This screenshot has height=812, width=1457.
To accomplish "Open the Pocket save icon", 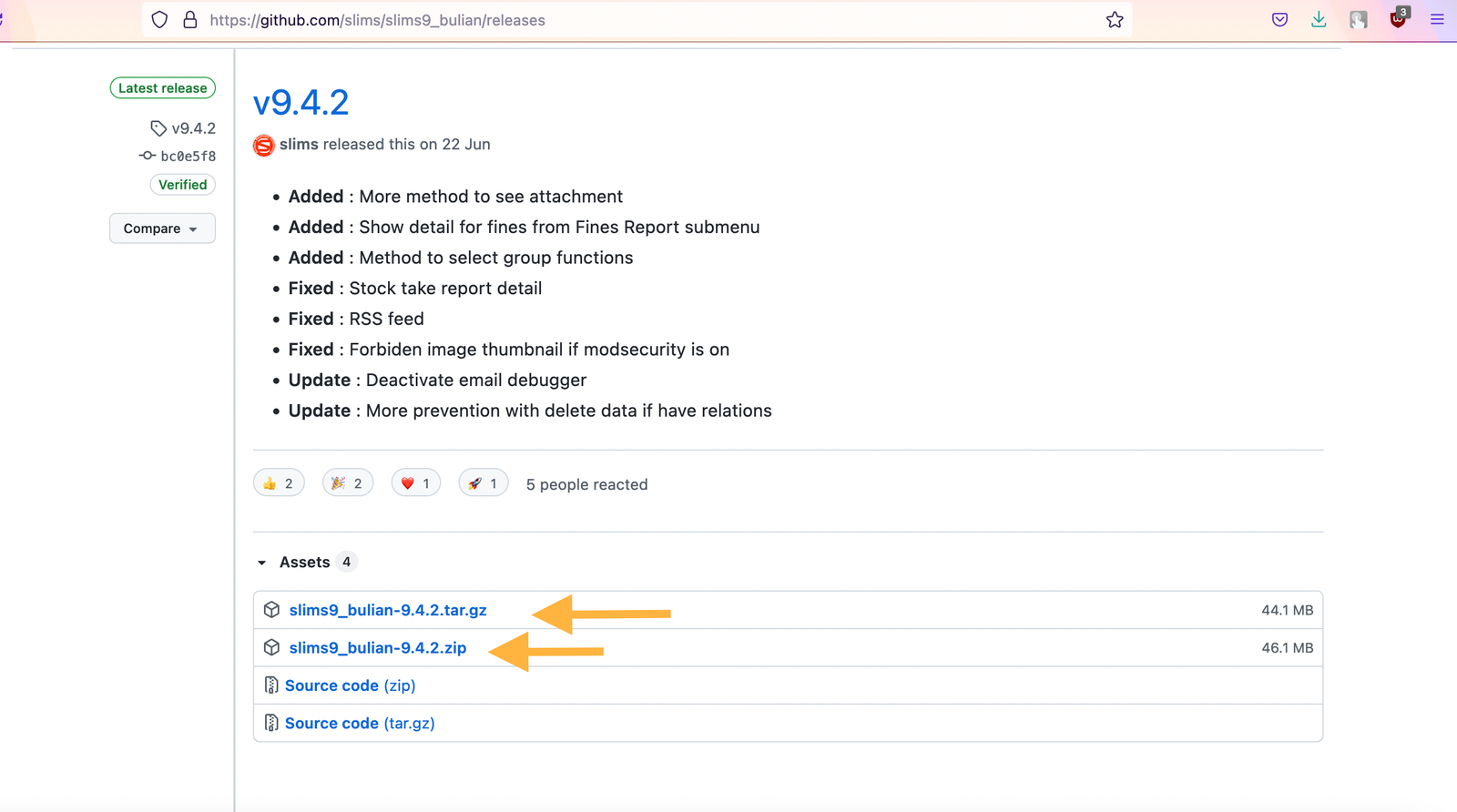I will (1279, 20).
